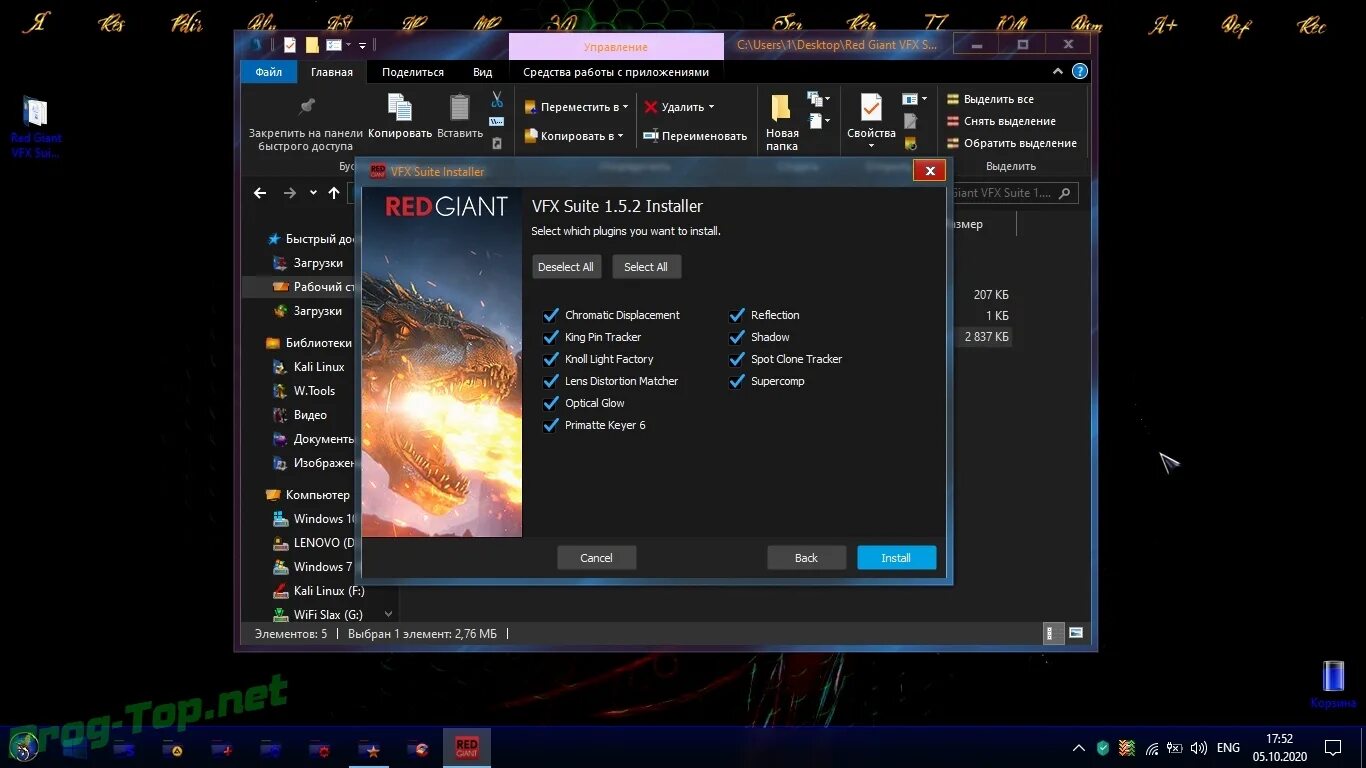Uncheck Spot Clone Tracker
The image size is (1366, 768).
[737, 359]
